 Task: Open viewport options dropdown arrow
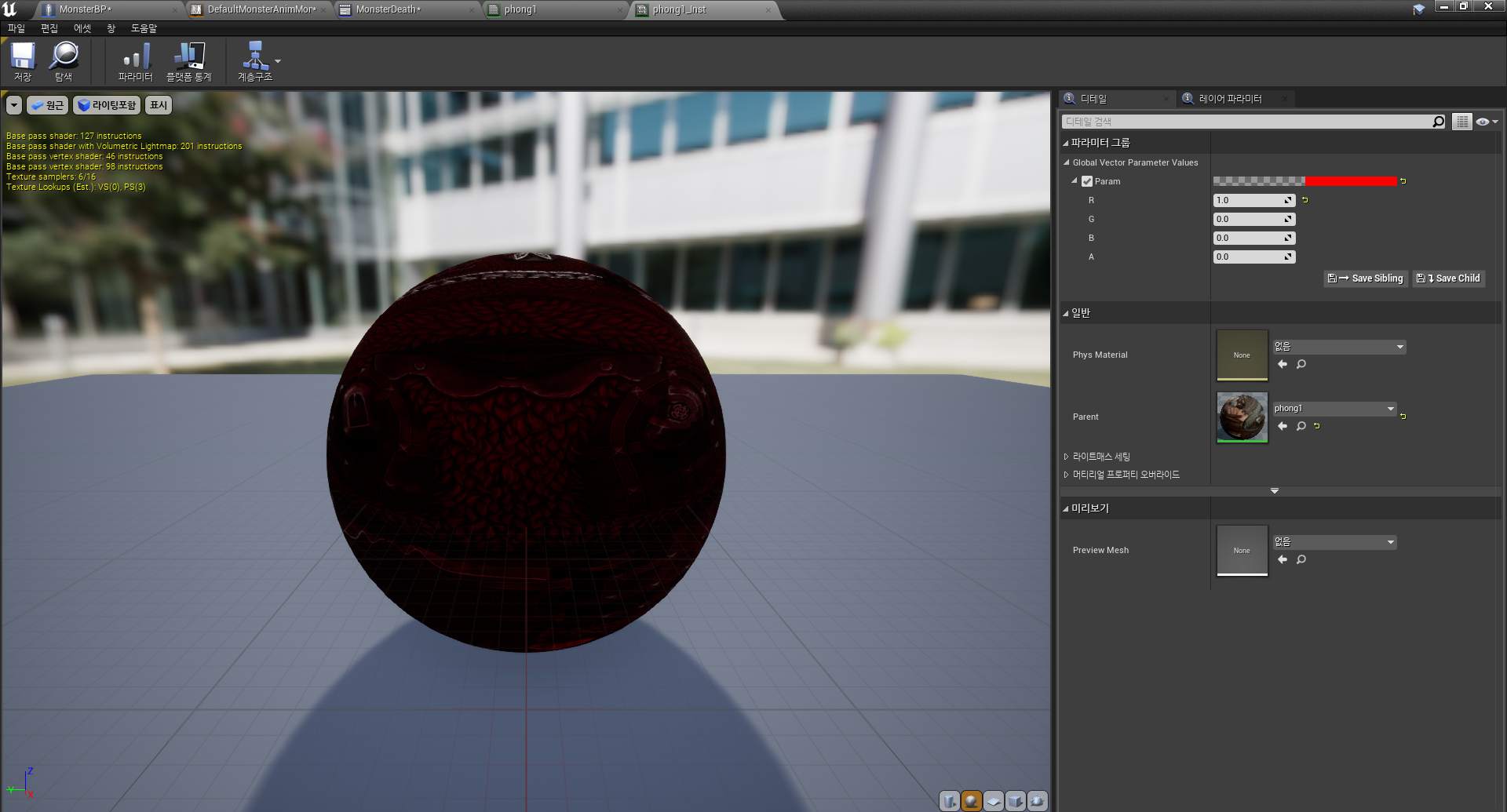[14, 105]
